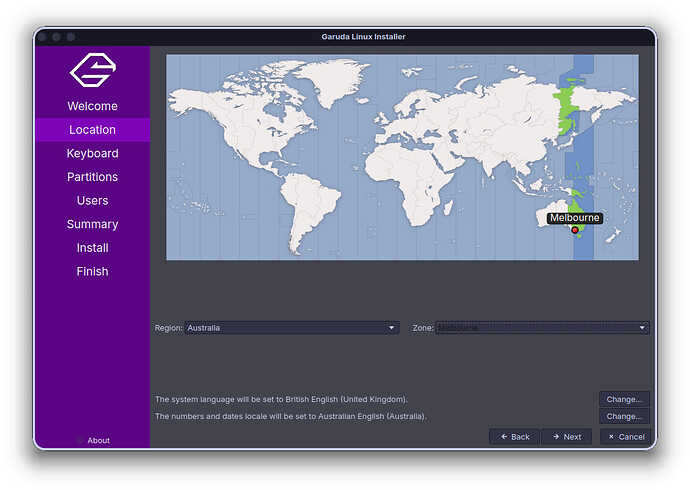Select the Location step in sidebar
The height and width of the screenshot is (490, 690).
click(92, 130)
